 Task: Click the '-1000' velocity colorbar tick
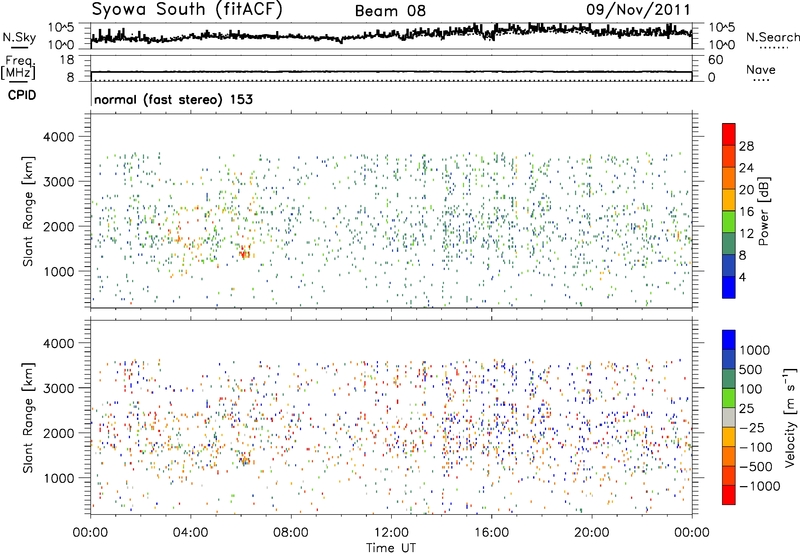click(x=760, y=486)
